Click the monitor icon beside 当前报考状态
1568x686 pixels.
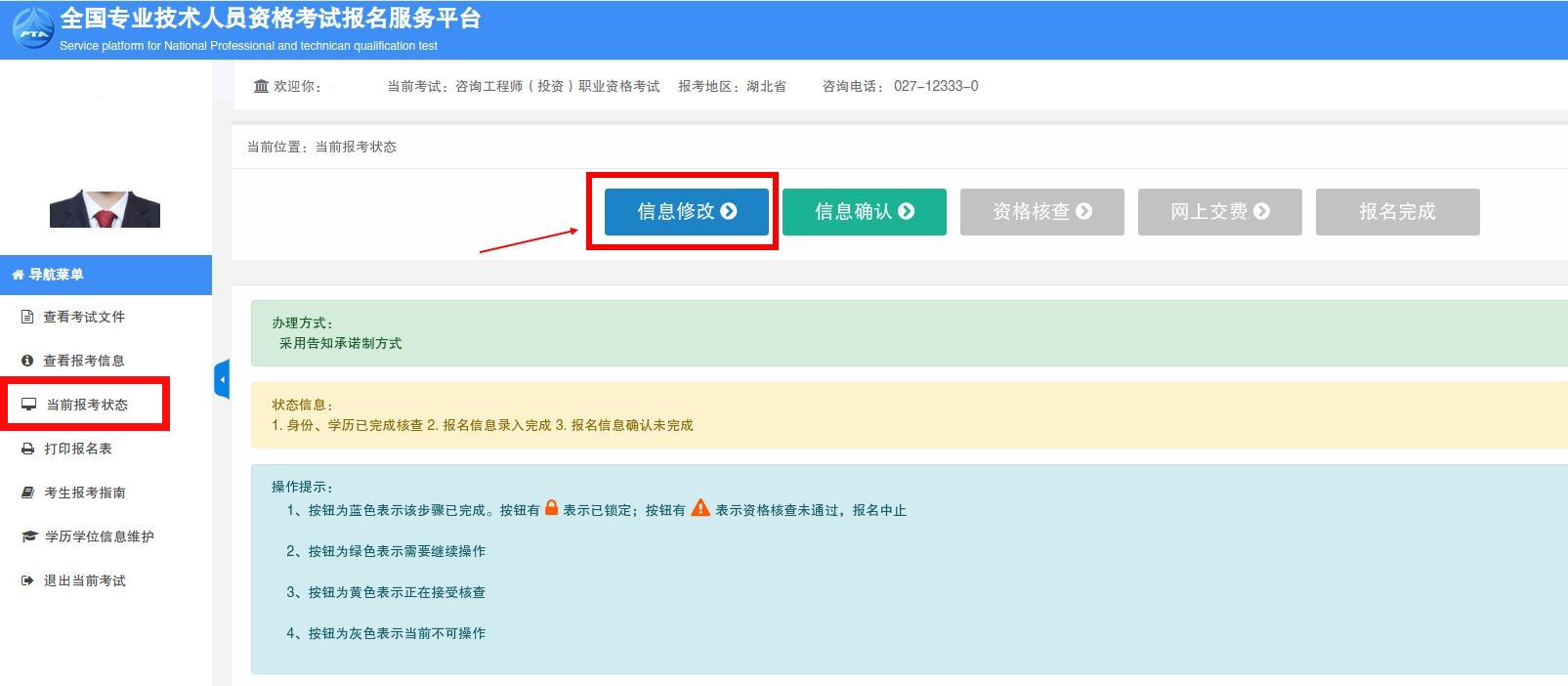(29, 405)
